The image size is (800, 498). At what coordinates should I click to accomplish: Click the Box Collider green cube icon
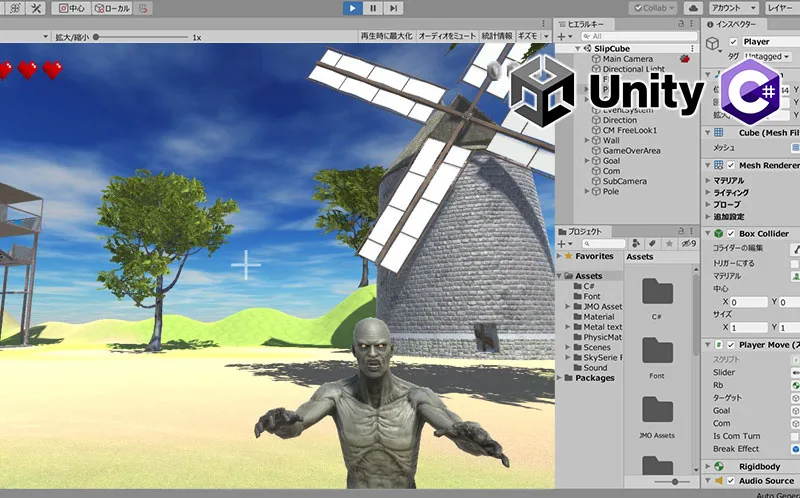718,234
